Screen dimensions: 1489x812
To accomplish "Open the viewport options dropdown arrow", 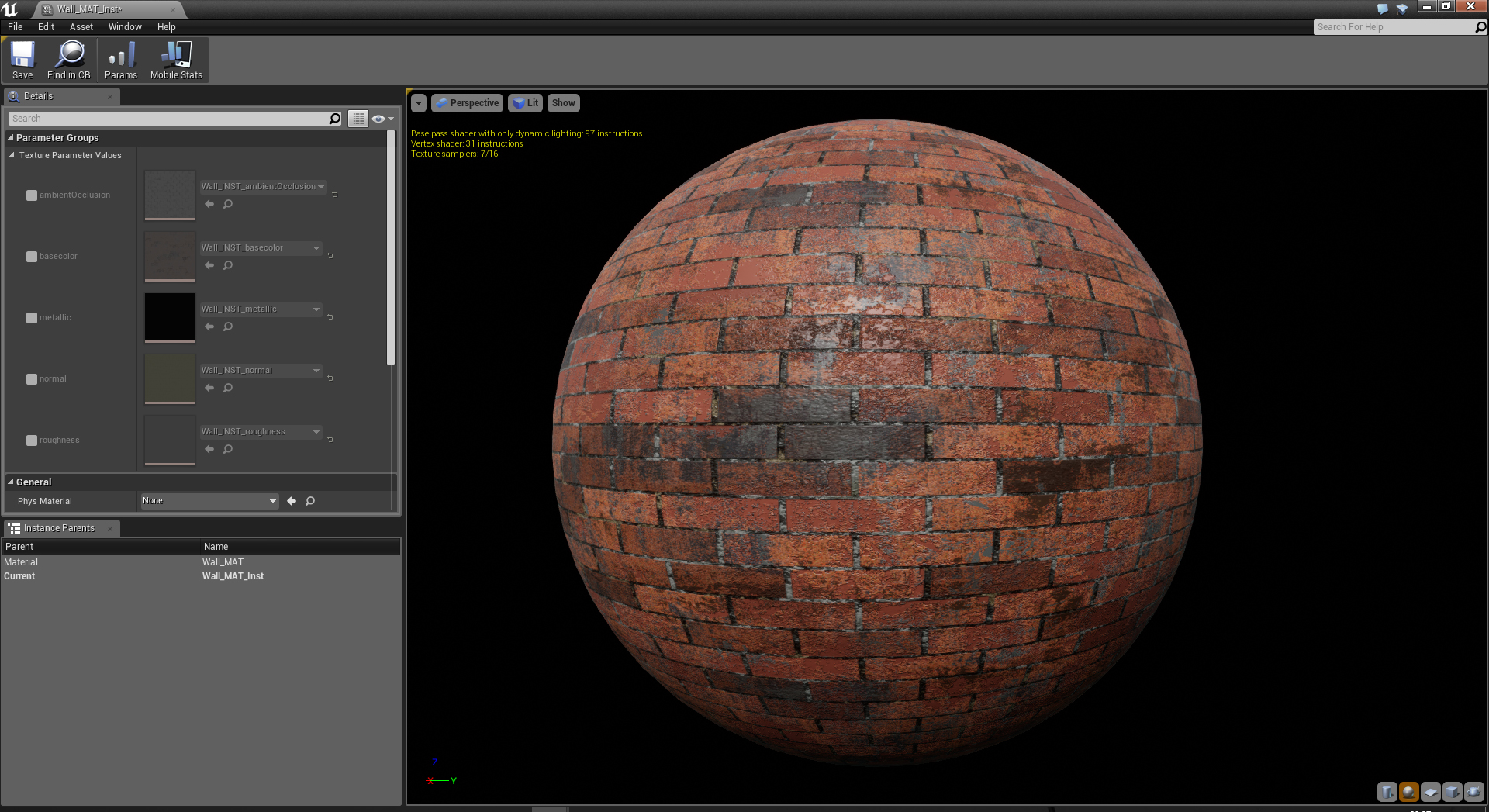I will click(419, 103).
